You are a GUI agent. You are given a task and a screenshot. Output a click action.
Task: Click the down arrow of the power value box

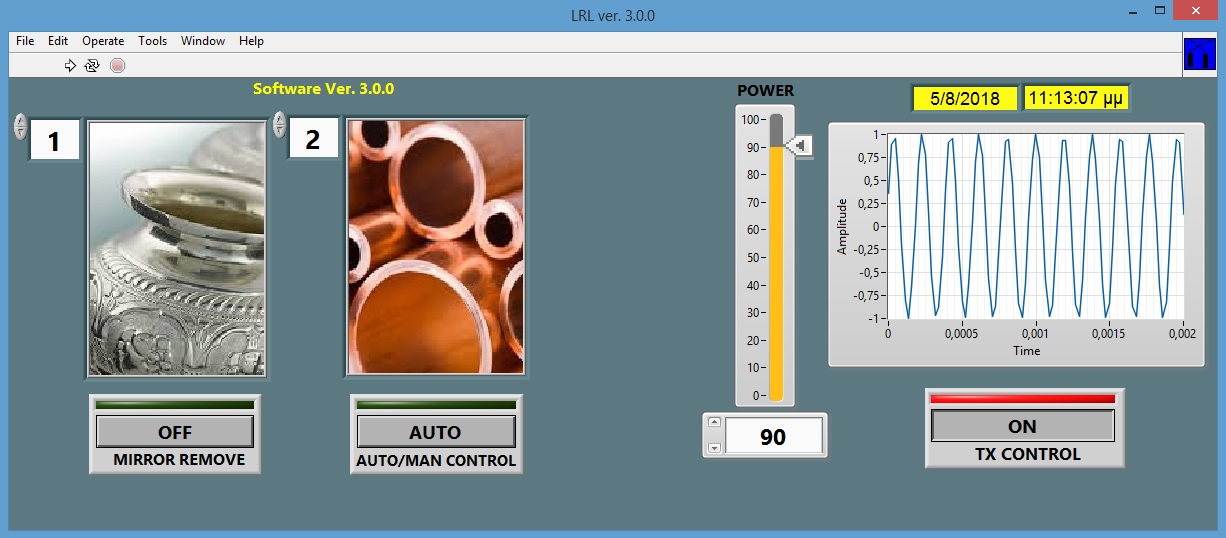pos(713,448)
